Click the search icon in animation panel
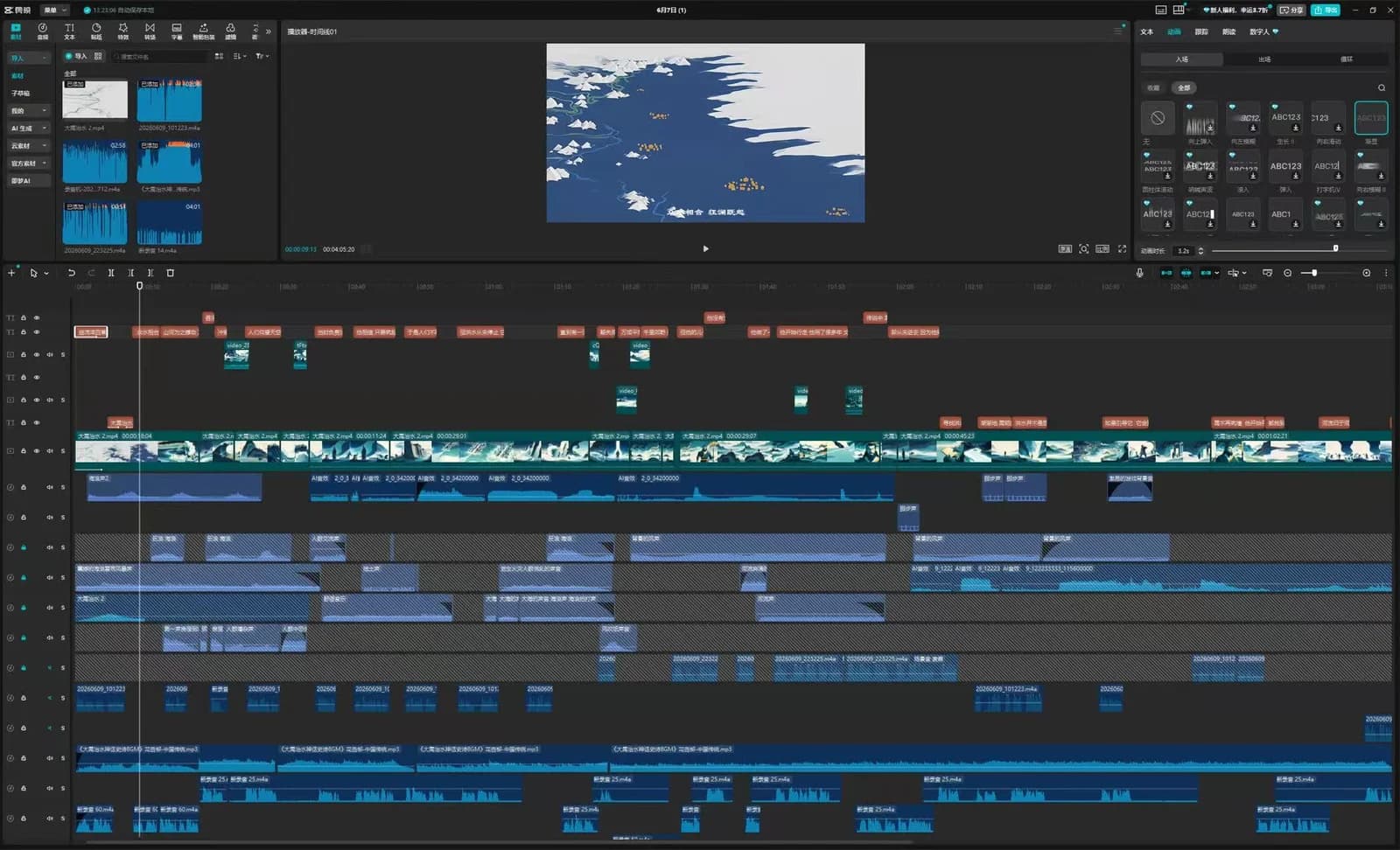 click(1382, 87)
